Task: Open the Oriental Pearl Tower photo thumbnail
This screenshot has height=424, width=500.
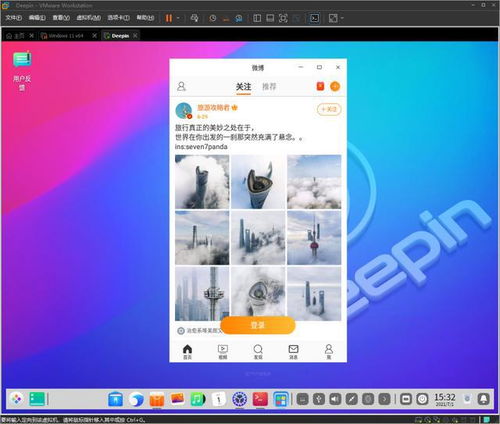Action: pyautogui.click(x=314, y=238)
